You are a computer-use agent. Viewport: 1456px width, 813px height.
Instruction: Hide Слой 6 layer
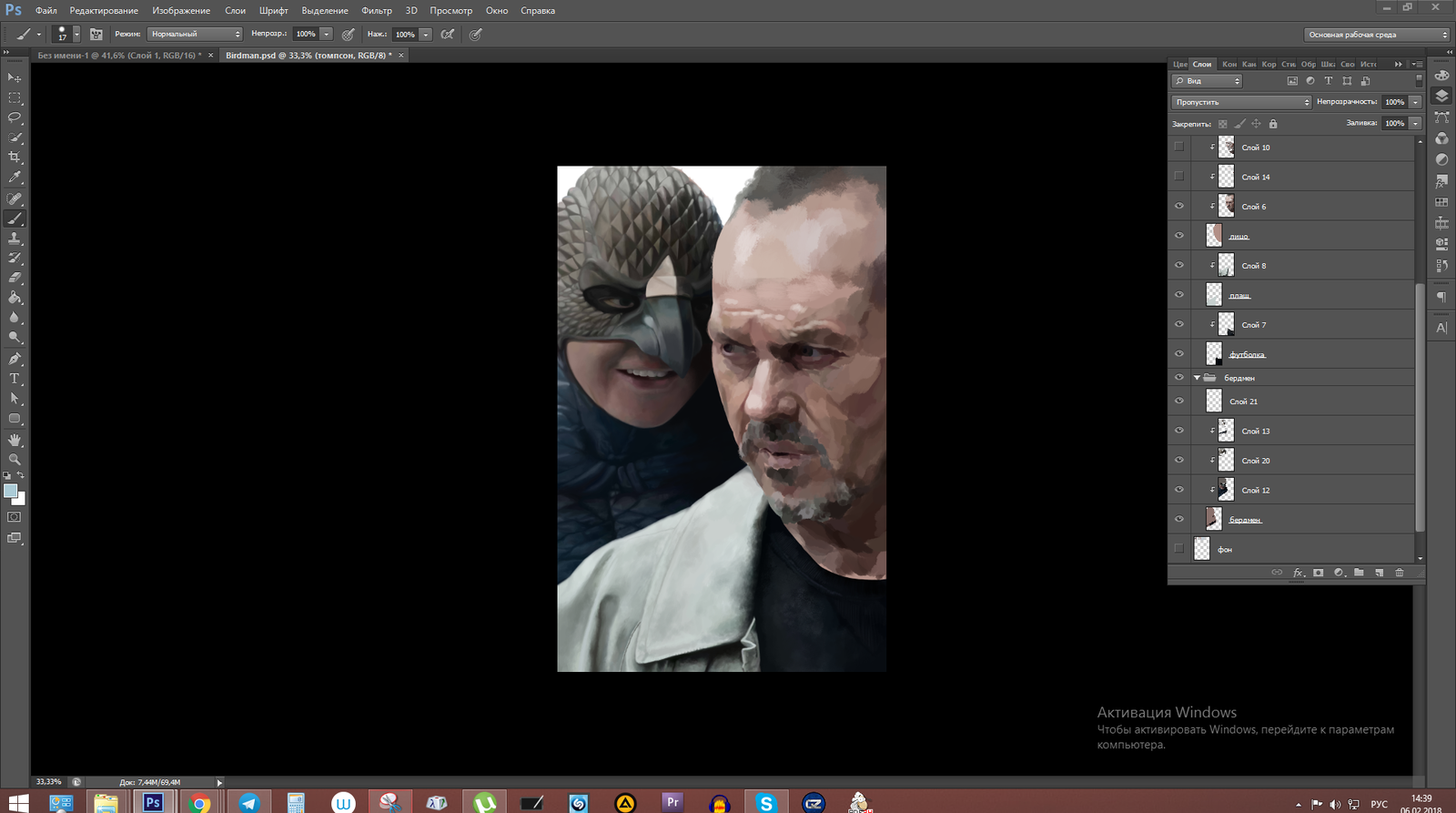(1178, 206)
